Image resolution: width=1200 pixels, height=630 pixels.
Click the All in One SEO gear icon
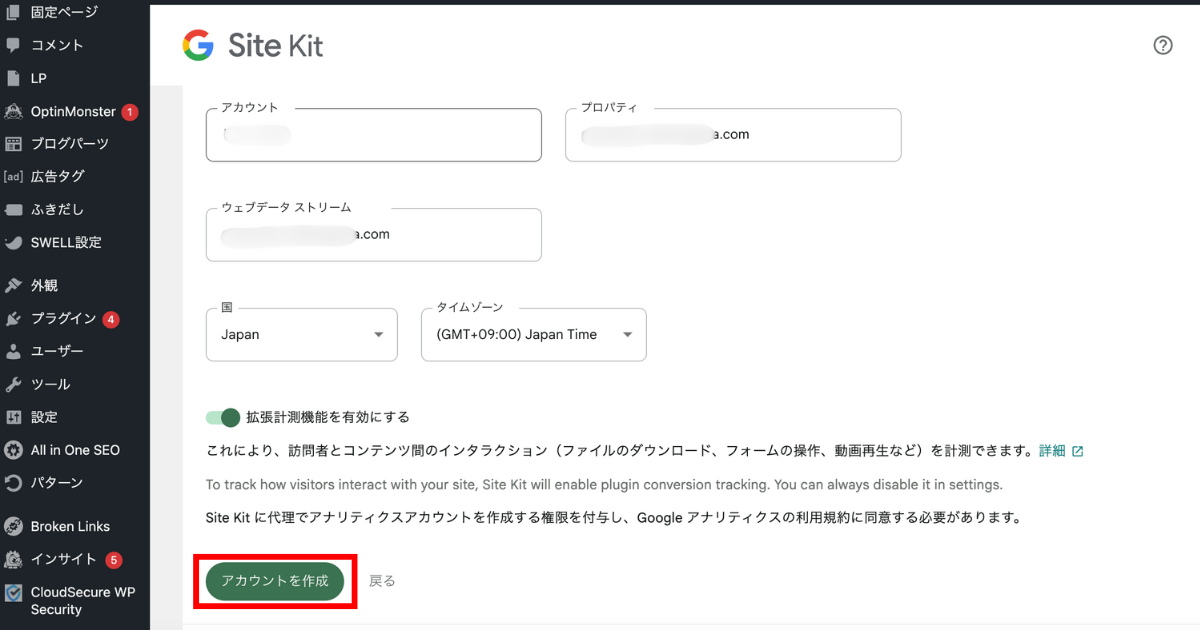(13, 450)
